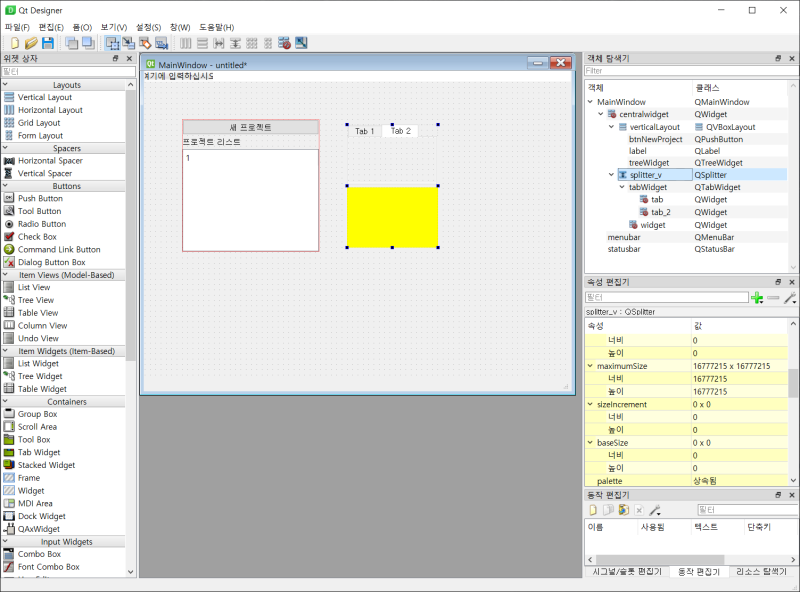Switch to 시그널/슬롯 편집기 bottom tab
Viewport: 800px width, 592px height.
[x=627, y=572]
